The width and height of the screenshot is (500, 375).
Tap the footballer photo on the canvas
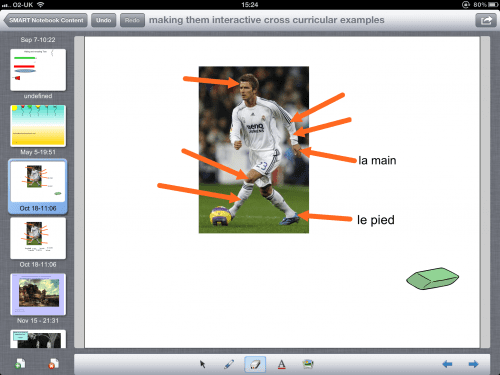pyautogui.click(x=254, y=150)
